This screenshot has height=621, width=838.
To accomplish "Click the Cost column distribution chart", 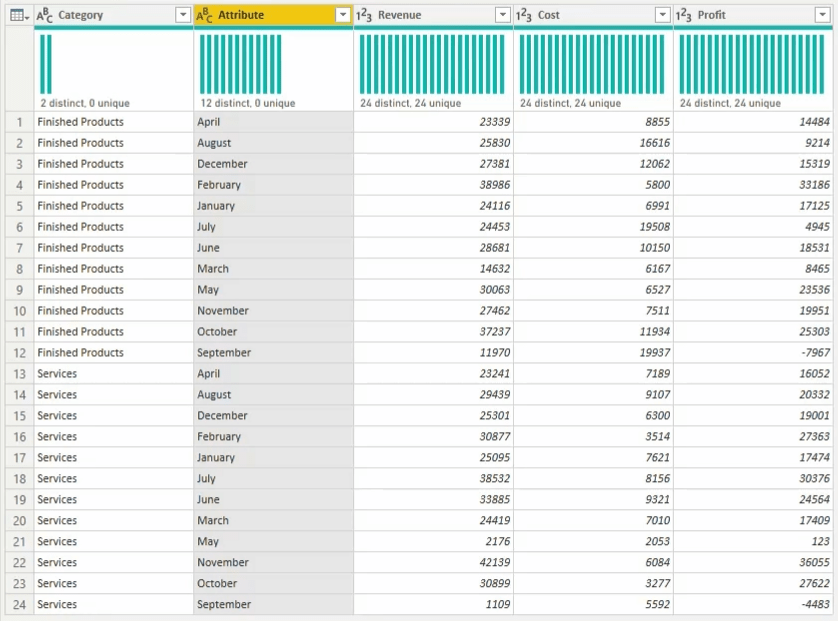I will 593,65.
